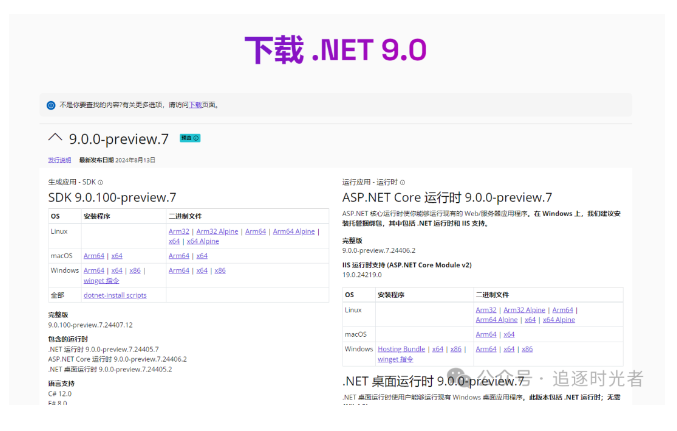Download the ASP.NET Core Hosting Bundle

[401, 349]
